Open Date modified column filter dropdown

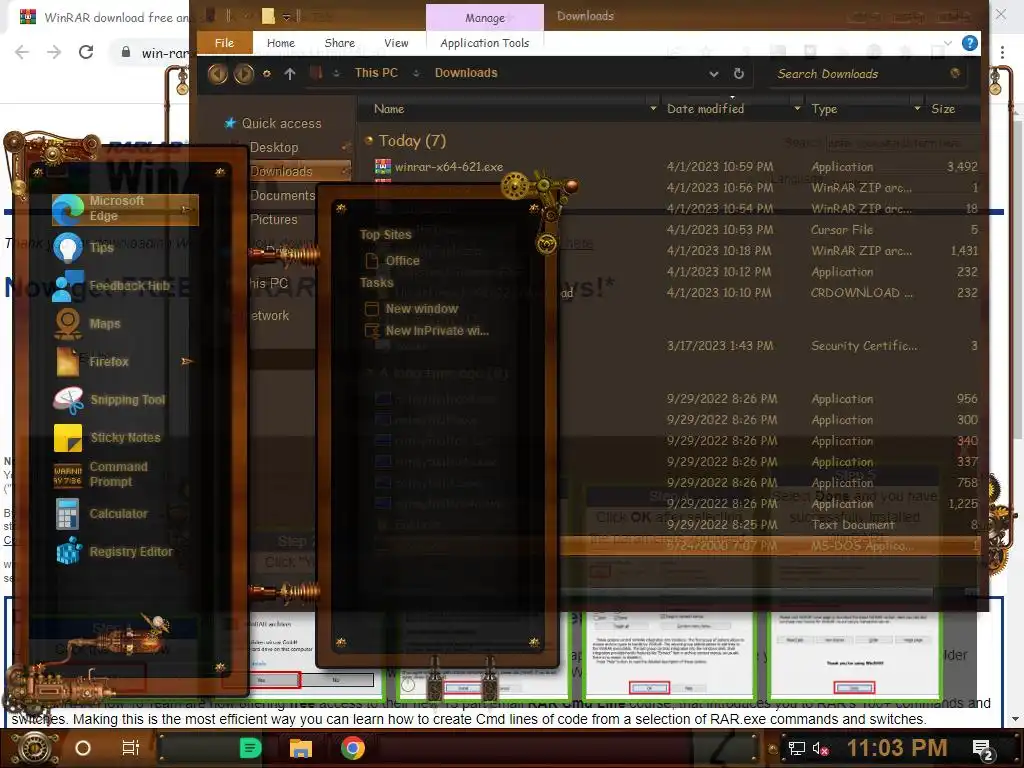[x=797, y=108]
